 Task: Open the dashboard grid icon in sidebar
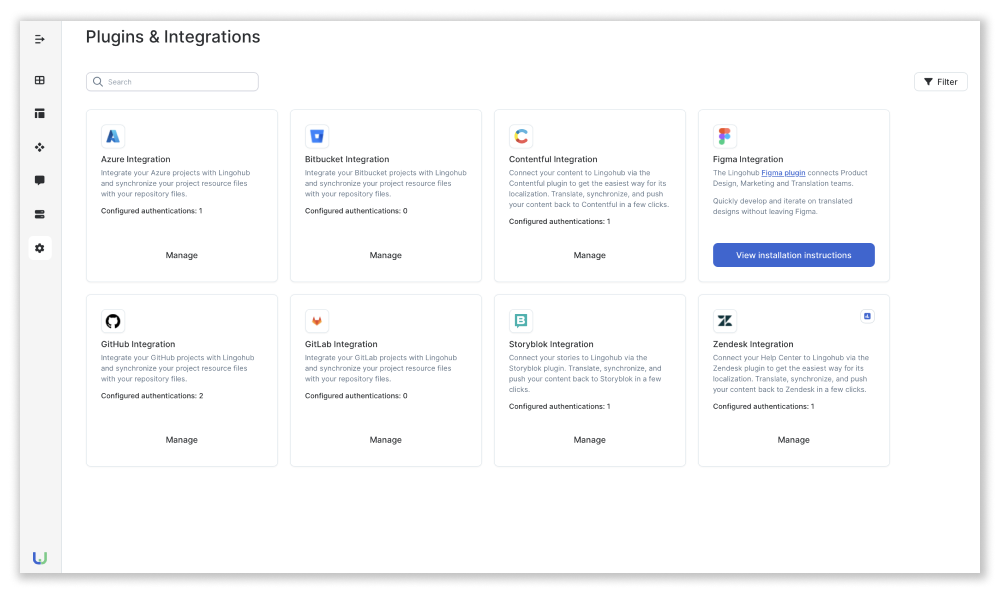coord(40,80)
